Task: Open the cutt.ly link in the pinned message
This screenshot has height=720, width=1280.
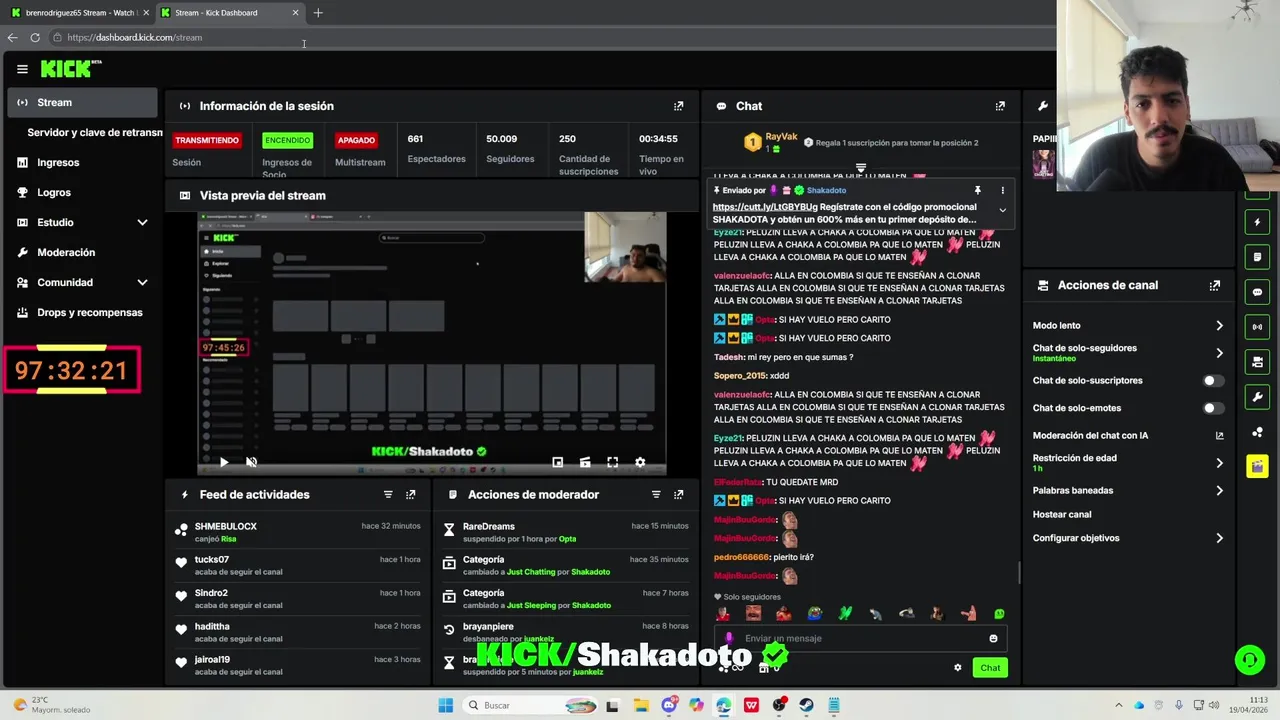Action: coord(765,207)
